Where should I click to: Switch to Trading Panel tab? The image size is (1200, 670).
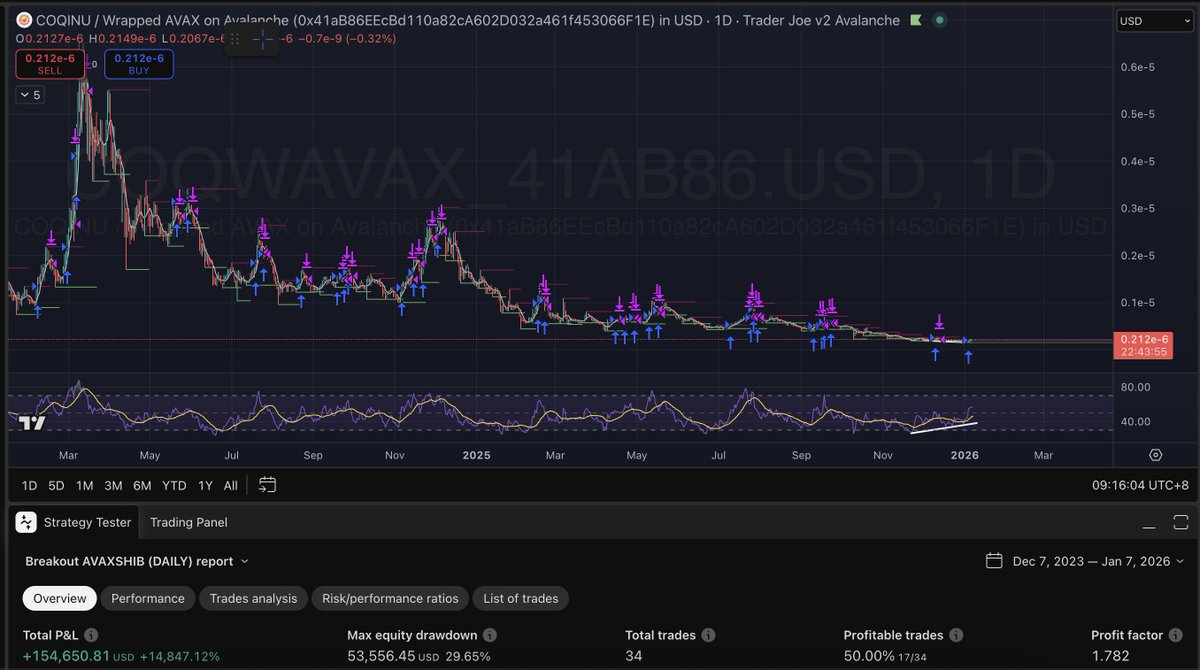click(188, 522)
